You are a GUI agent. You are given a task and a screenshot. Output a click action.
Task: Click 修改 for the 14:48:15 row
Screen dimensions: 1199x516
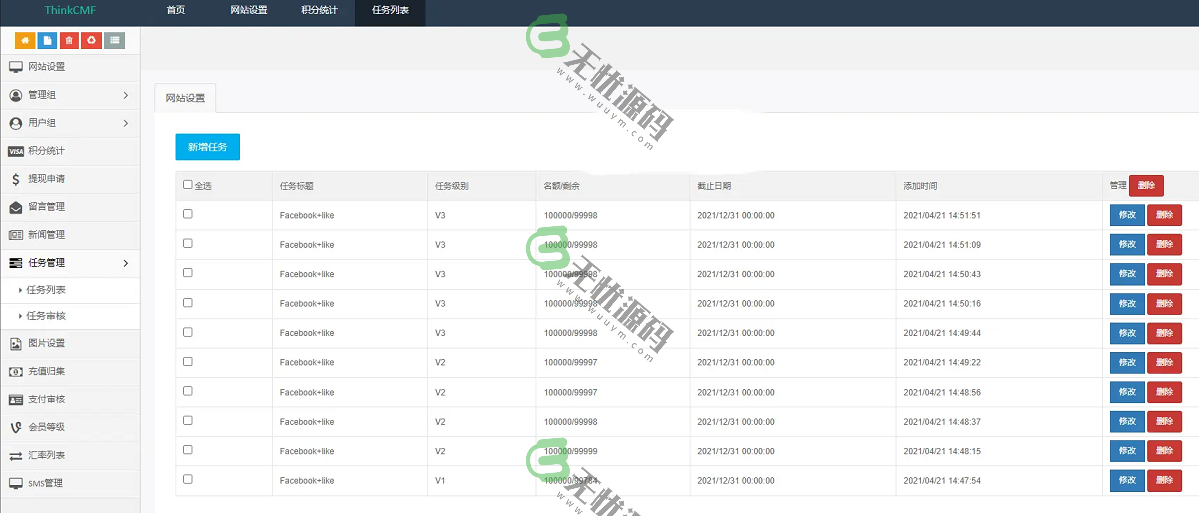click(1127, 451)
